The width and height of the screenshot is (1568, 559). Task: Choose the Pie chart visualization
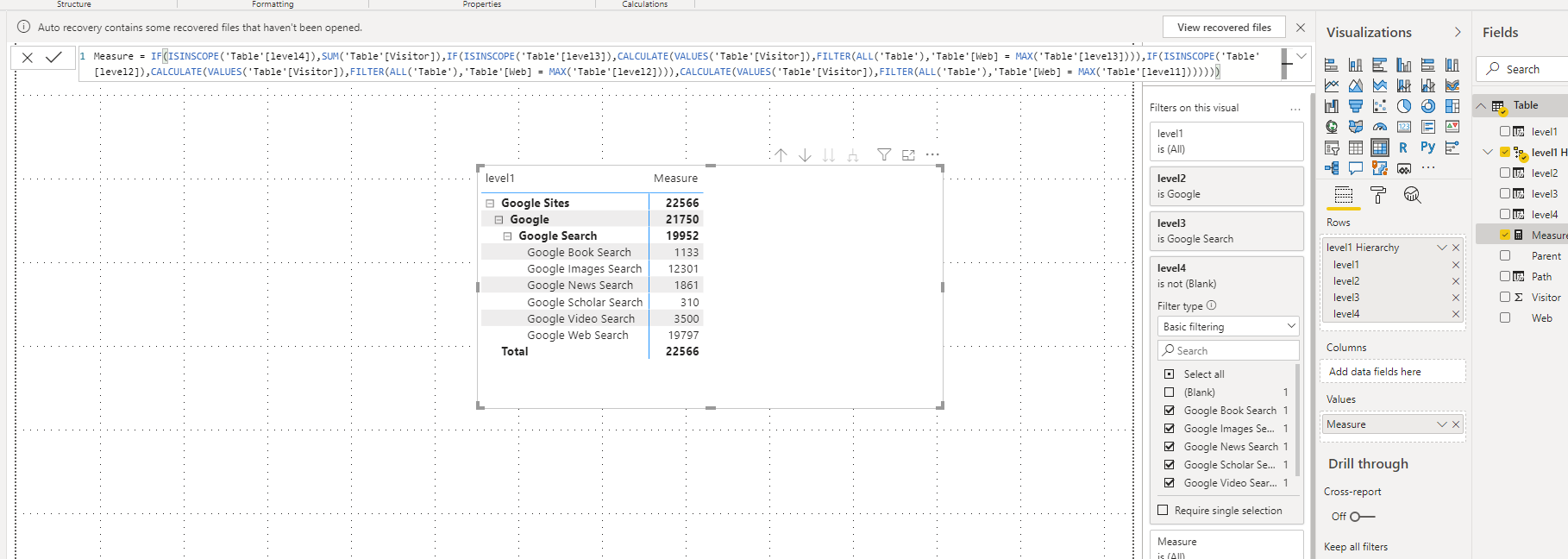click(1404, 106)
